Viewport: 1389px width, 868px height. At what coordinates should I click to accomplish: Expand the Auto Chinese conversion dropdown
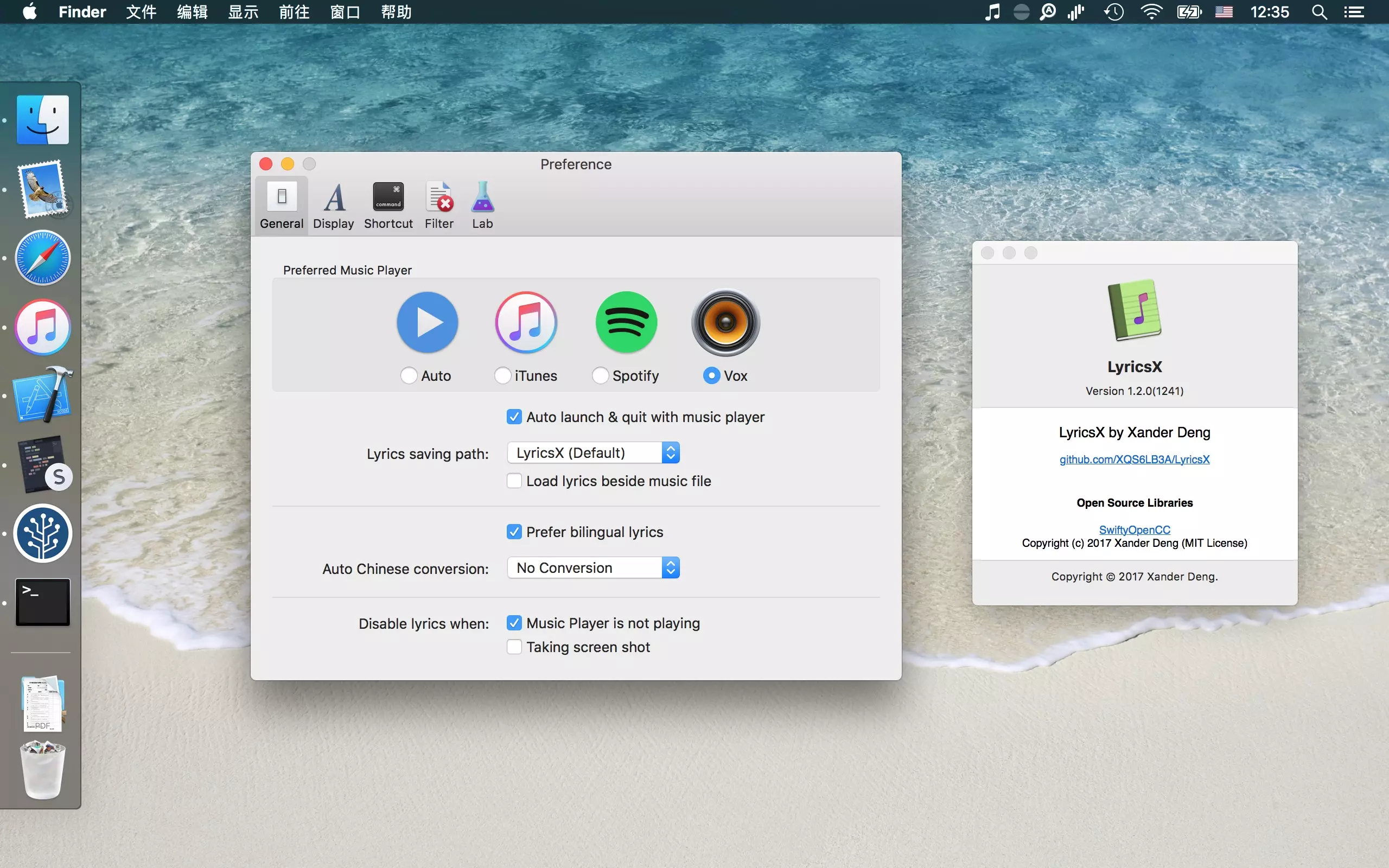tap(593, 568)
